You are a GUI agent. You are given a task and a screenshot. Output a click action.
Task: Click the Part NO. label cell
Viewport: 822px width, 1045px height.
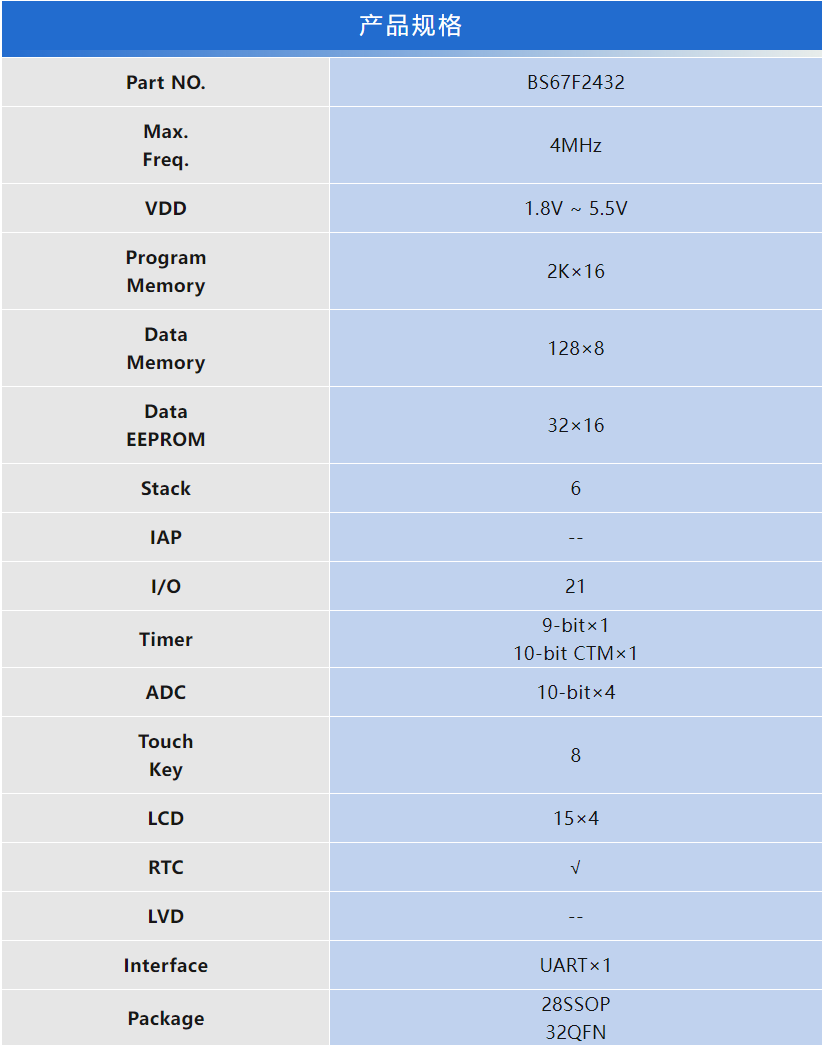[165, 82]
